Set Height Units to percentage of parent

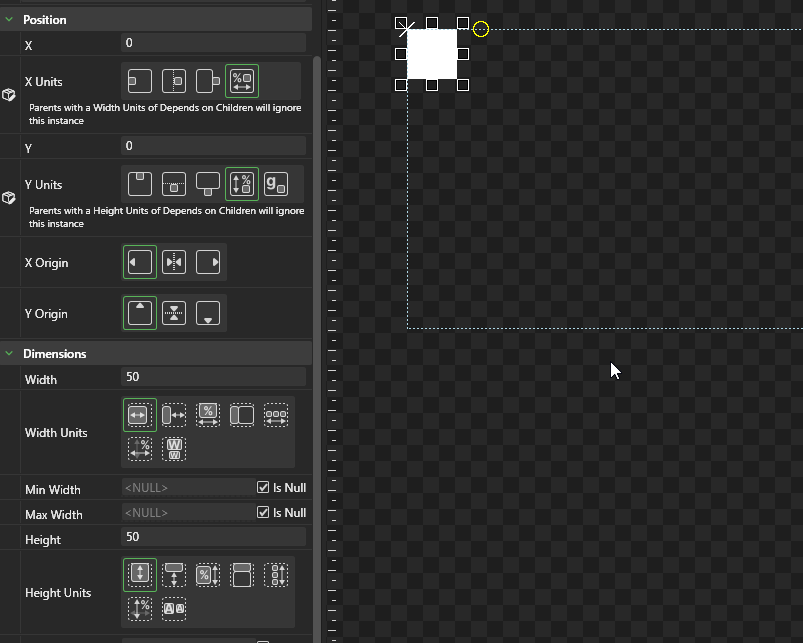click(208, 575)
